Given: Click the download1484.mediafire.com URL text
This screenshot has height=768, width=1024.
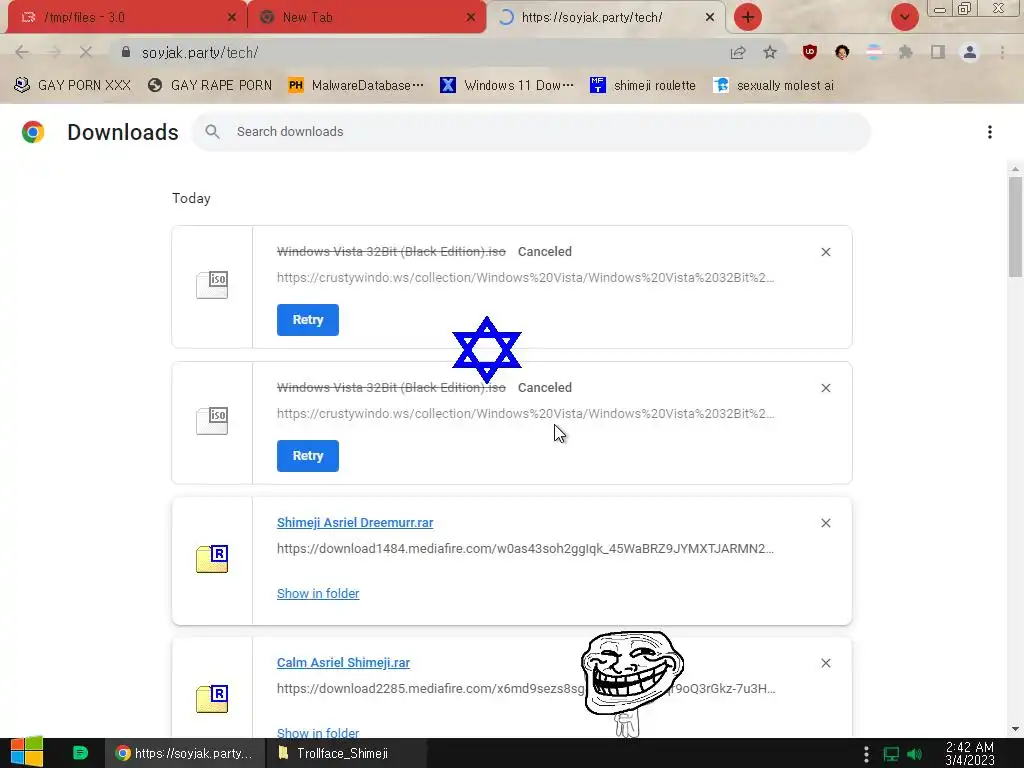Looking at the screenshot, I should tap(525, 549).
